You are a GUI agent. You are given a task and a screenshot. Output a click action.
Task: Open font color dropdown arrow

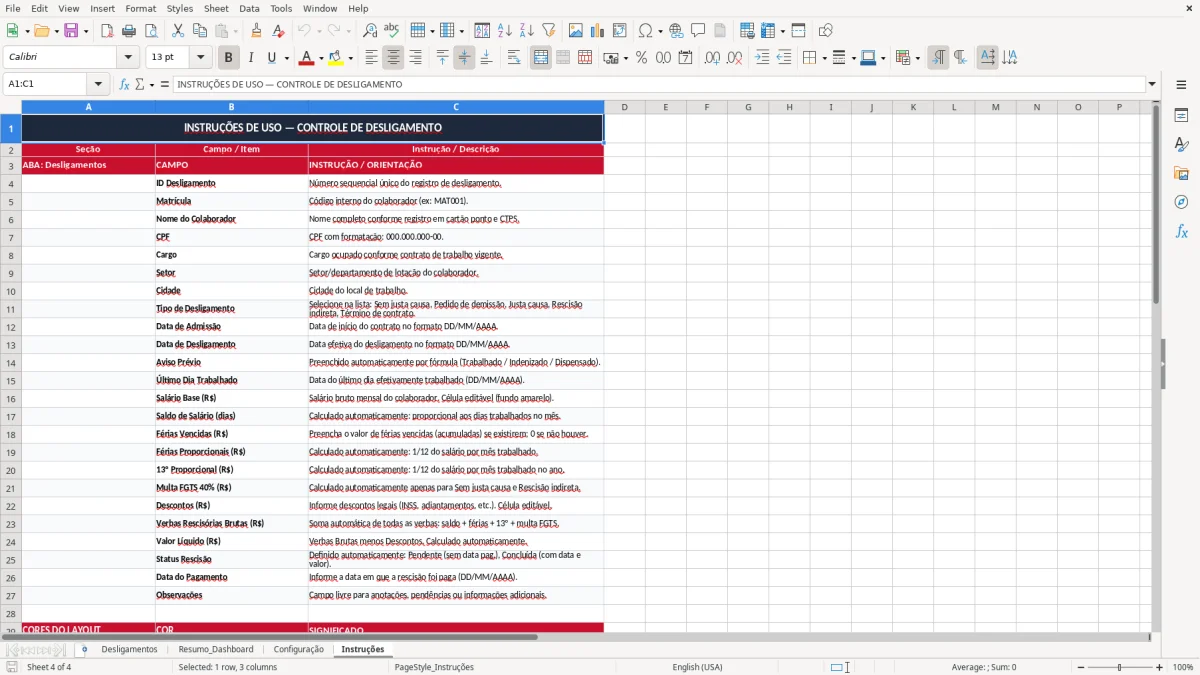point(321,58)
